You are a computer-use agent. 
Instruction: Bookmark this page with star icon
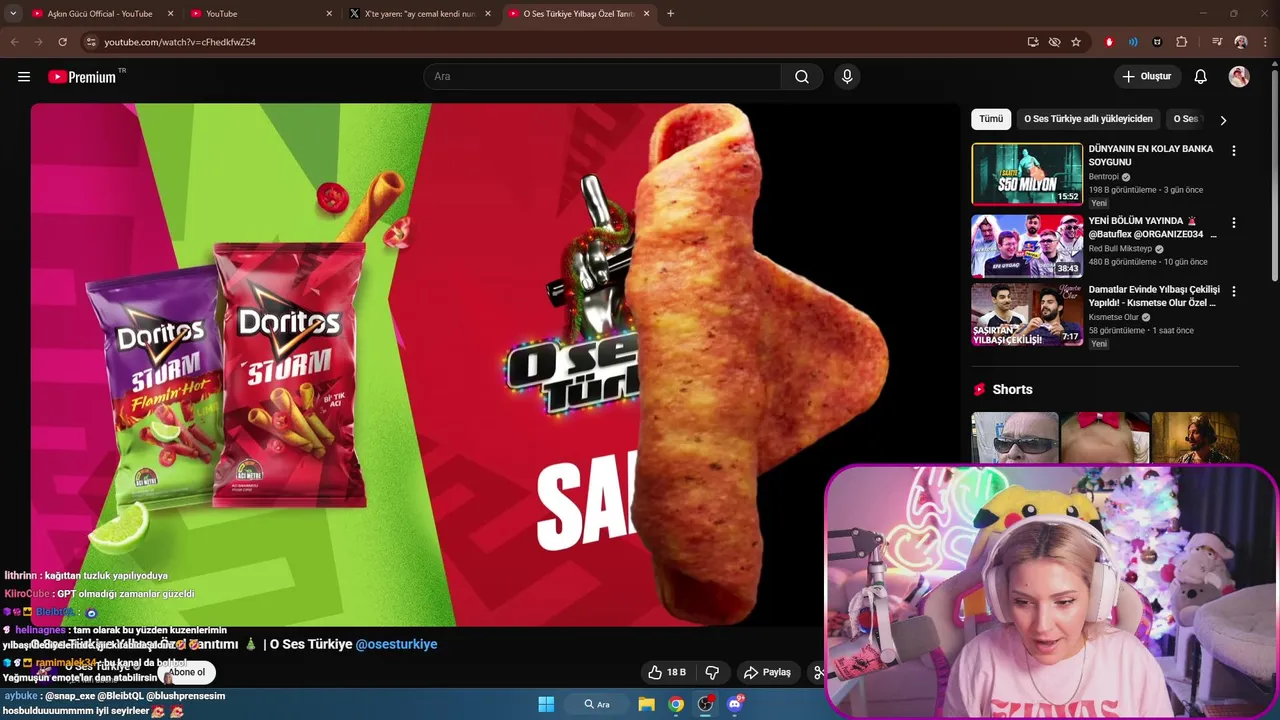pyautogui.click(x=1076, y=42)
